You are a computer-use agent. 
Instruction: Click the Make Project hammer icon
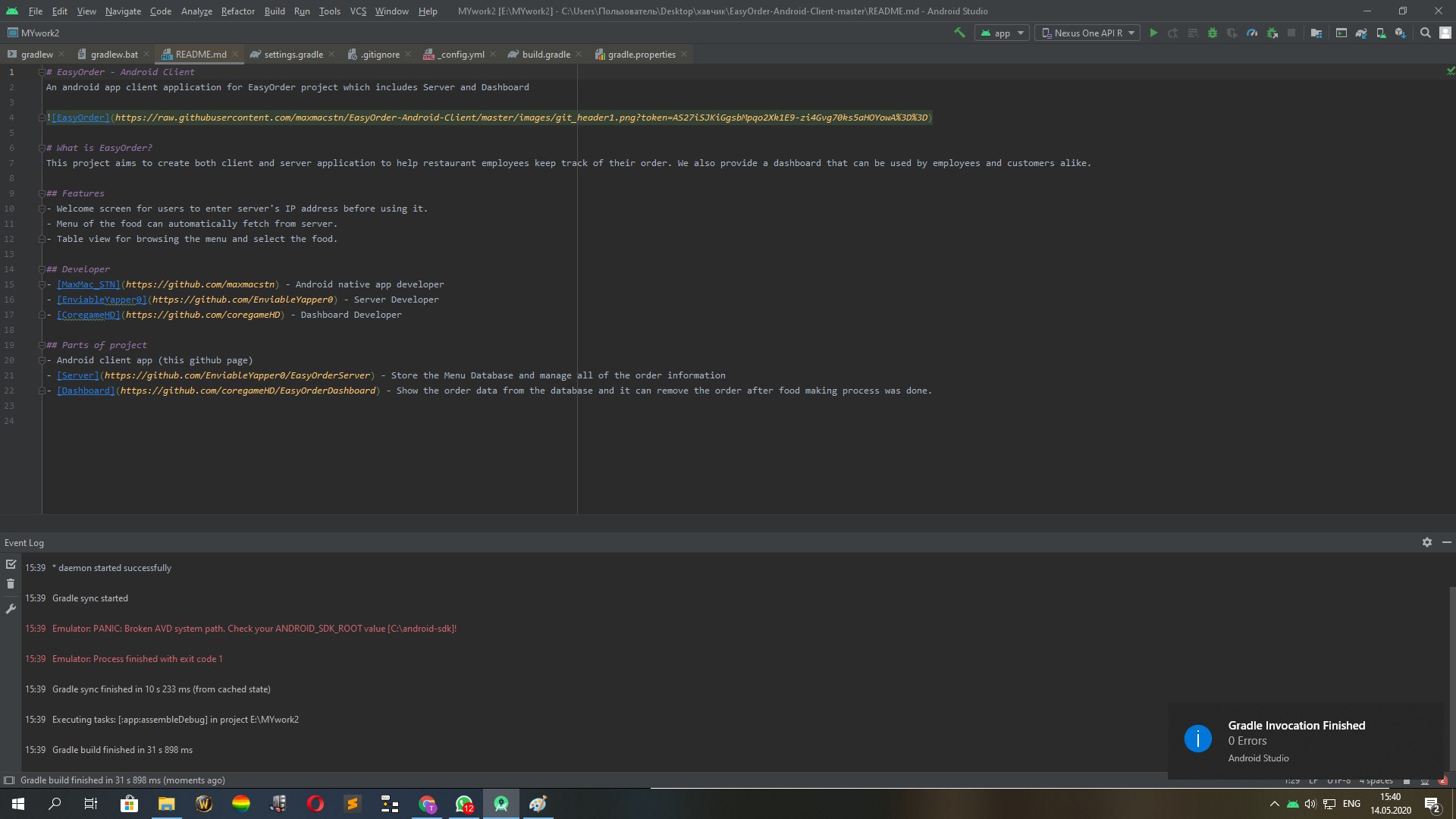959,33
